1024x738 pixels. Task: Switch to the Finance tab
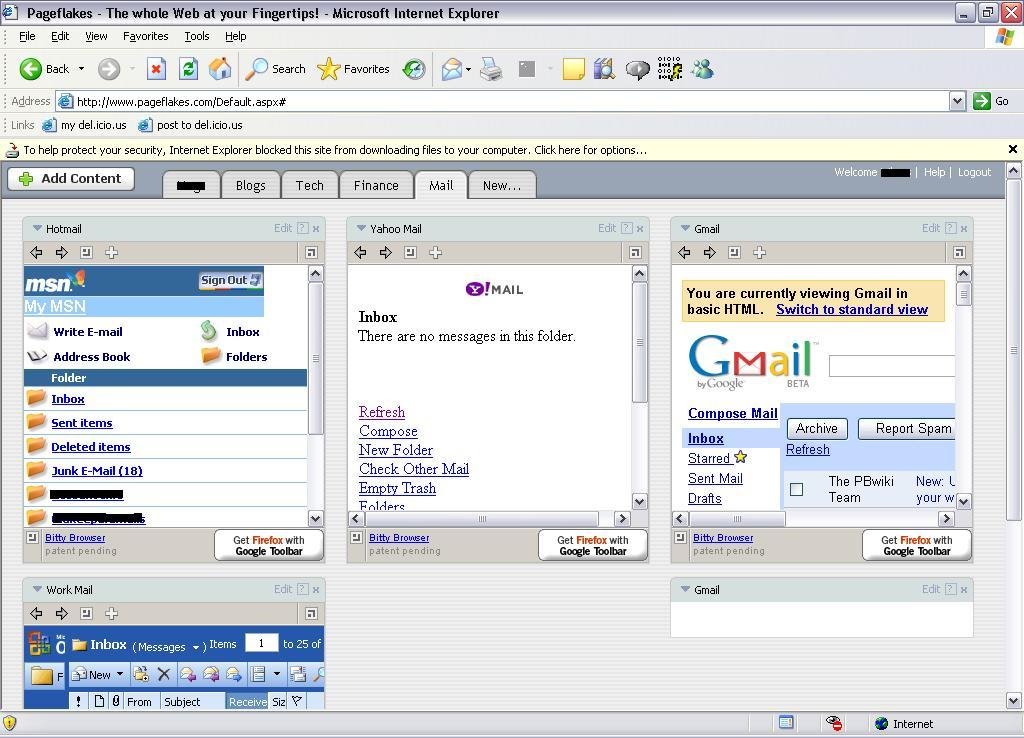(376, 185)
